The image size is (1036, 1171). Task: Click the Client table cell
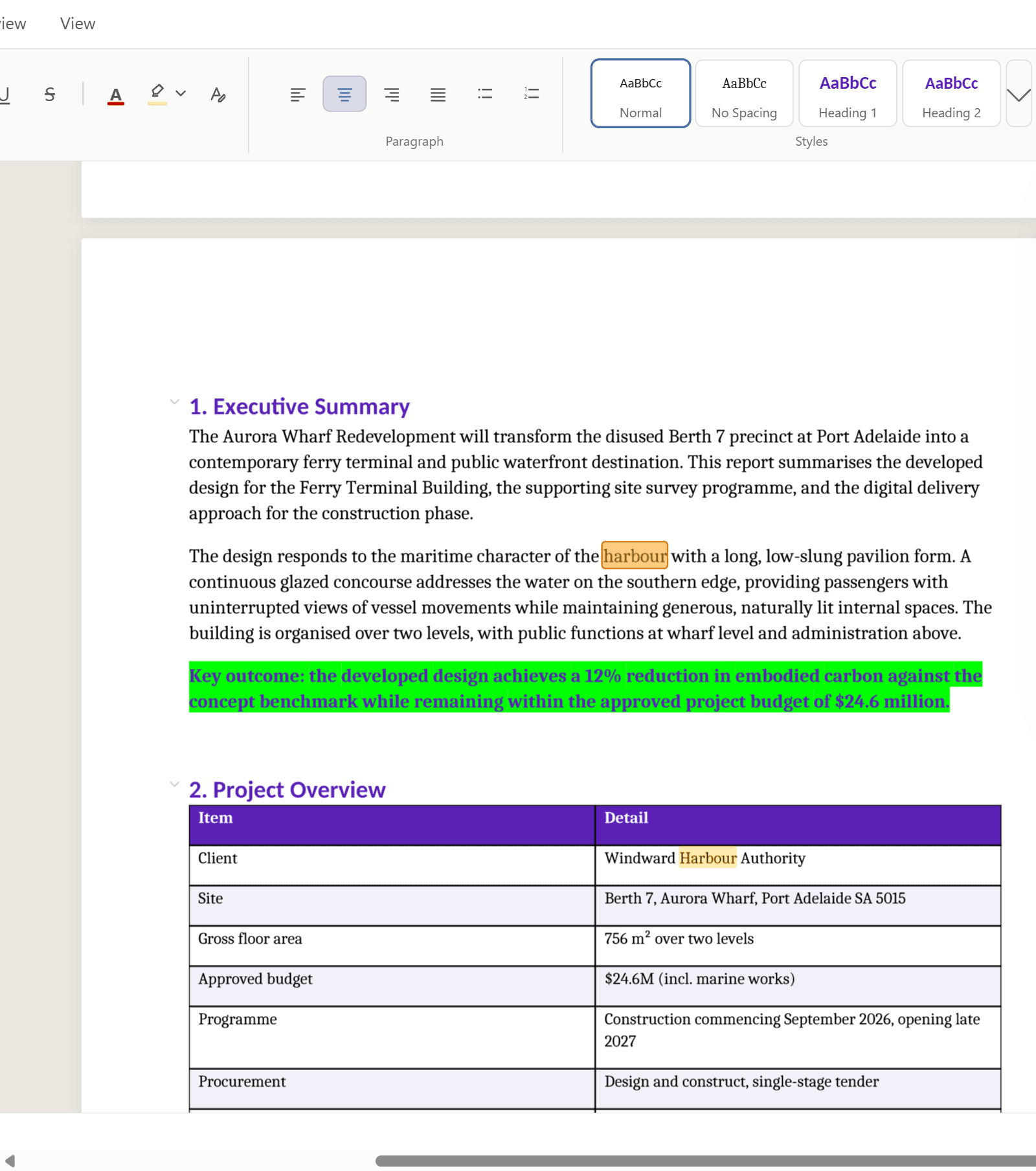tap(392, 865)
